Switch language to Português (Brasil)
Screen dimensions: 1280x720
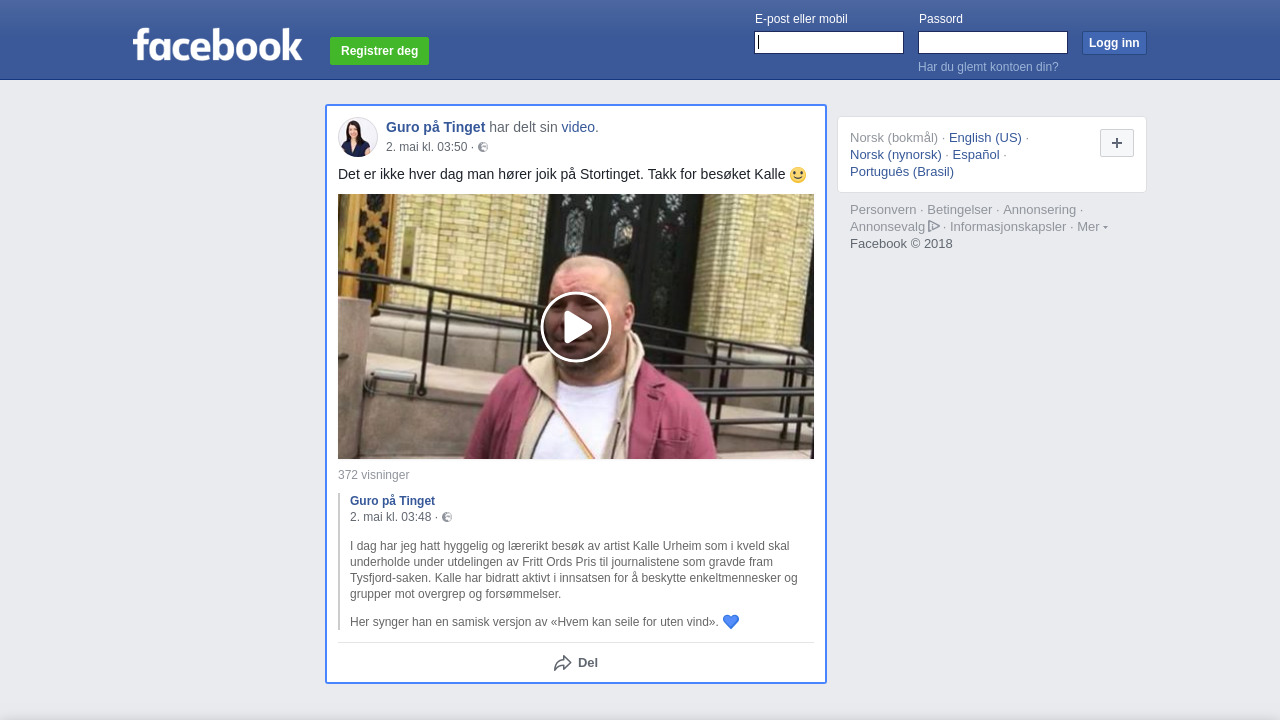[x=902, y=171]
